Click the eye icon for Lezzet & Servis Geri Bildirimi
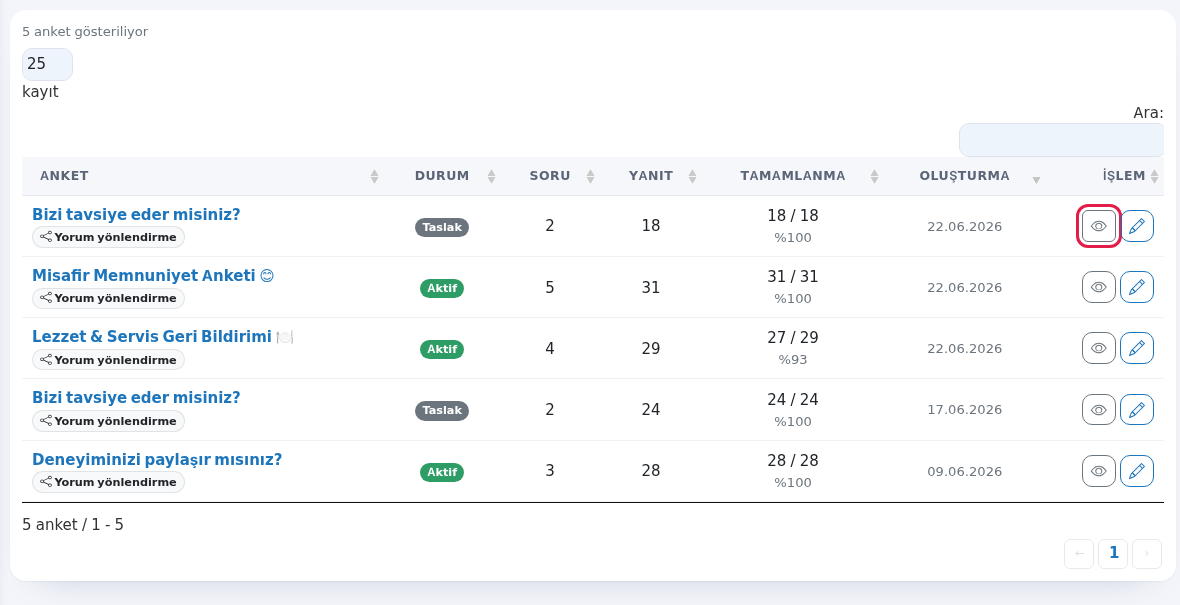Viewport: 1180px width, 605px height. tap(1099, 348)
